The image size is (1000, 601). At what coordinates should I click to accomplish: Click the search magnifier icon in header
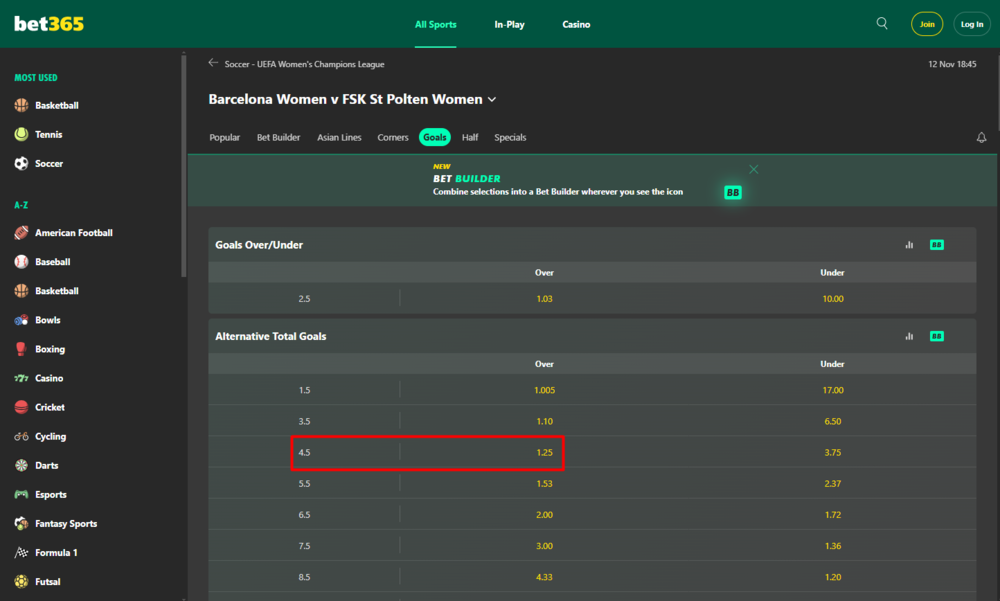(x=882, y=24)
